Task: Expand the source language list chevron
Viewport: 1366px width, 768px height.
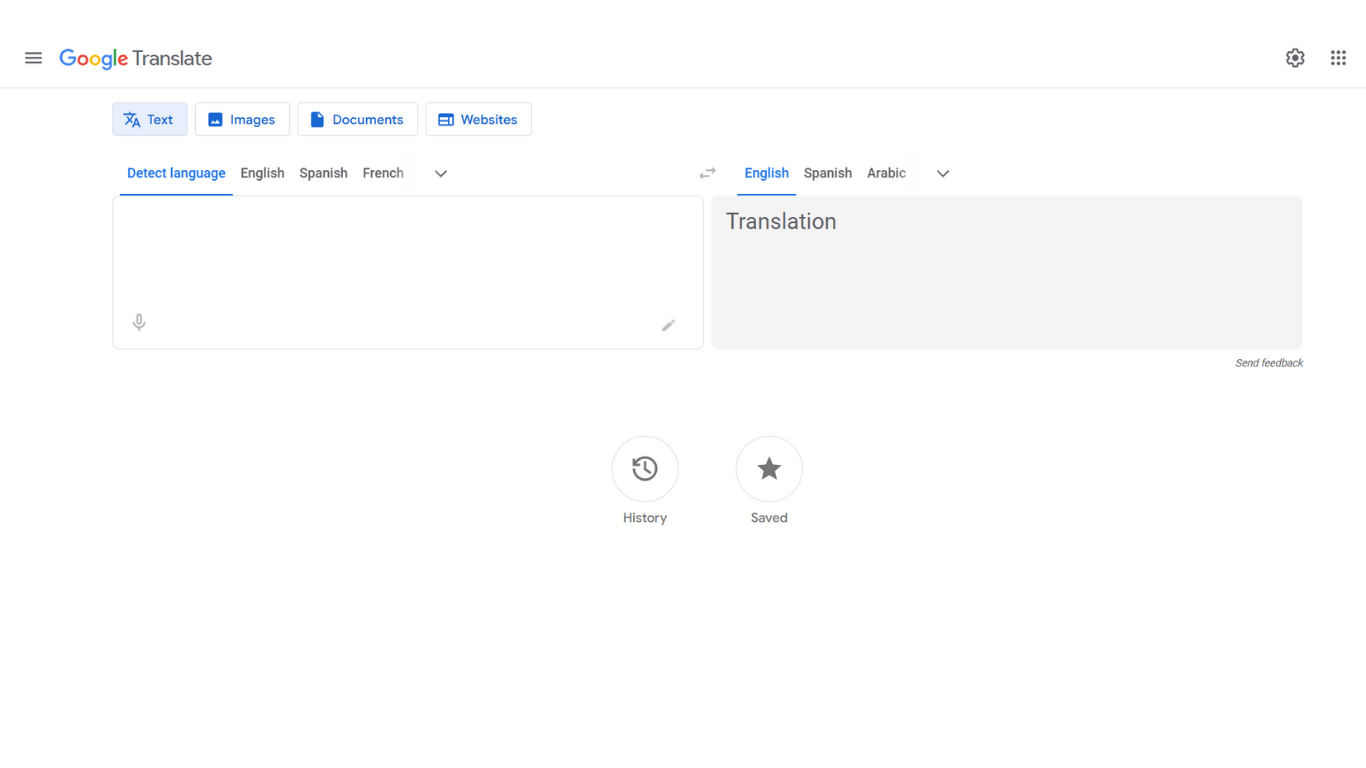Action: coord(441,173)
